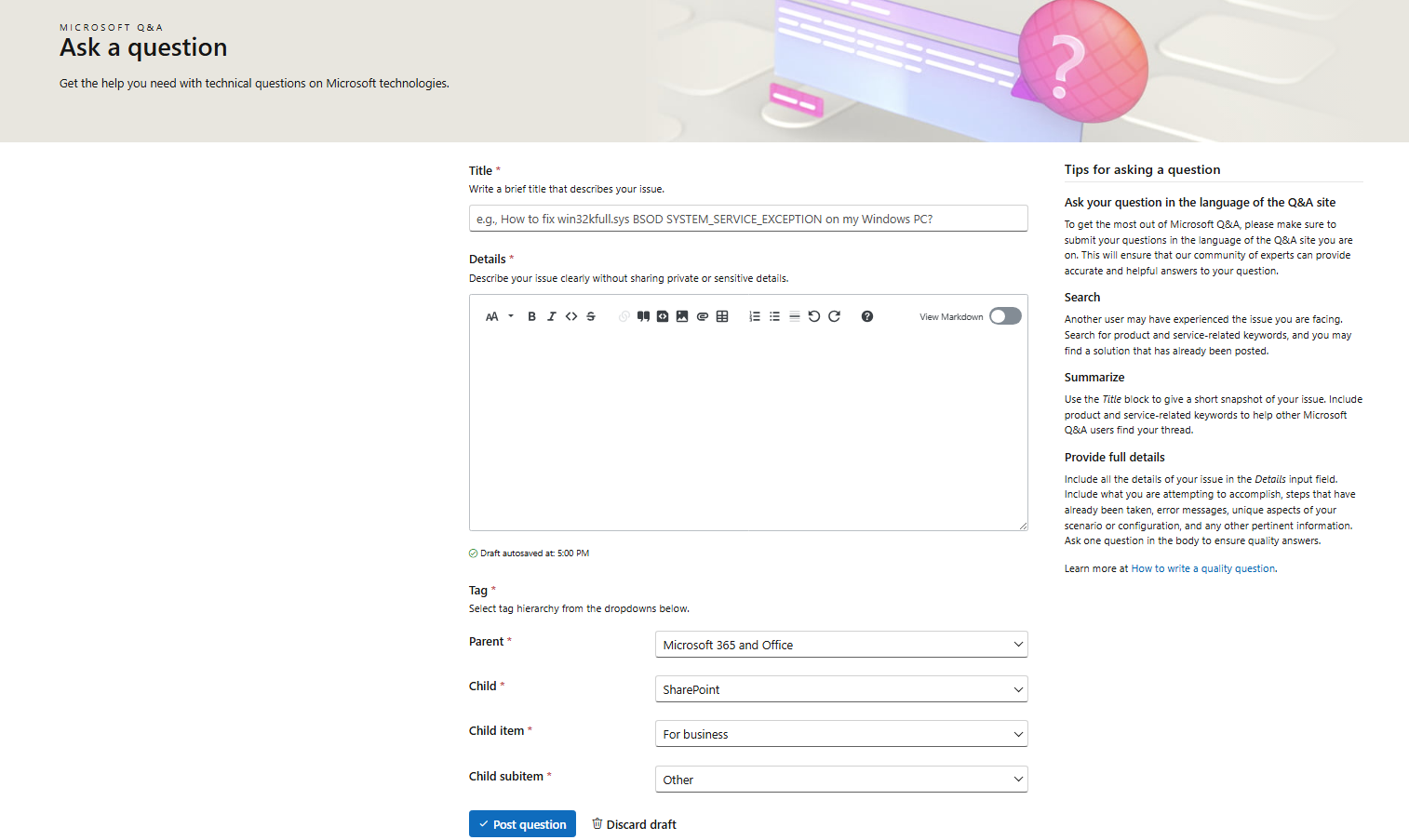Insert a block quote
The height and width of the screenshot is (840, 1409).
point(643,316)
